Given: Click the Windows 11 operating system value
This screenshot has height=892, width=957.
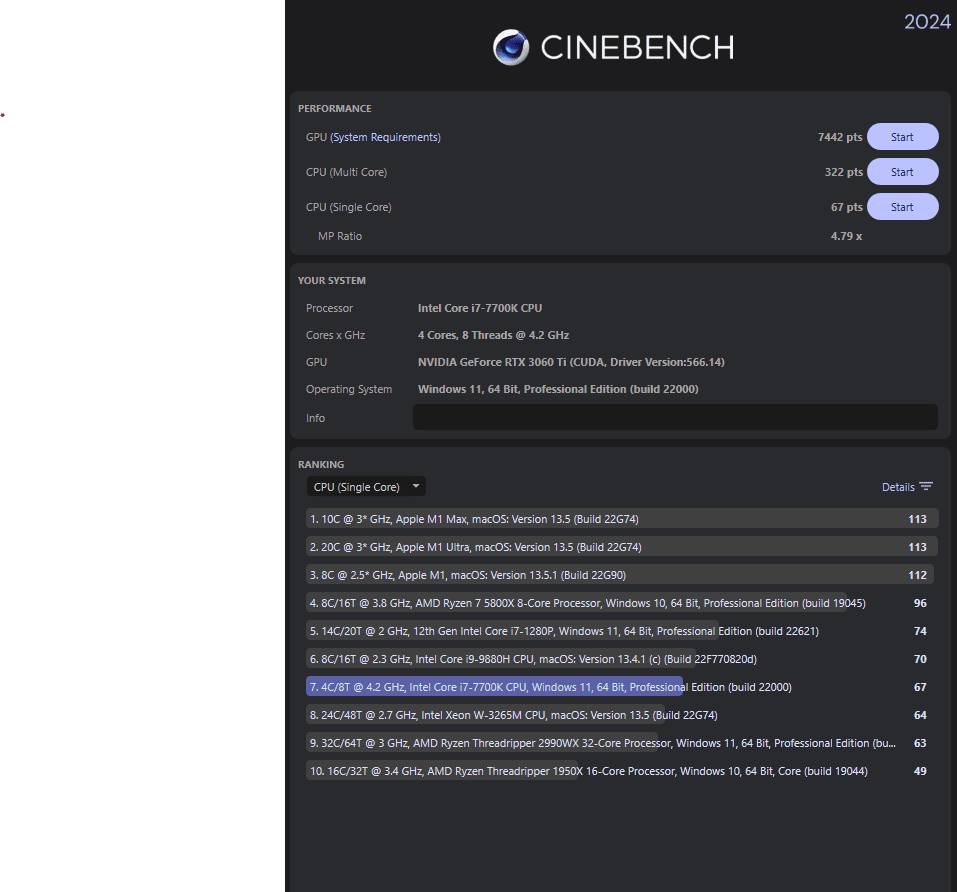Looking at the screenshot, I should [558, 389].
